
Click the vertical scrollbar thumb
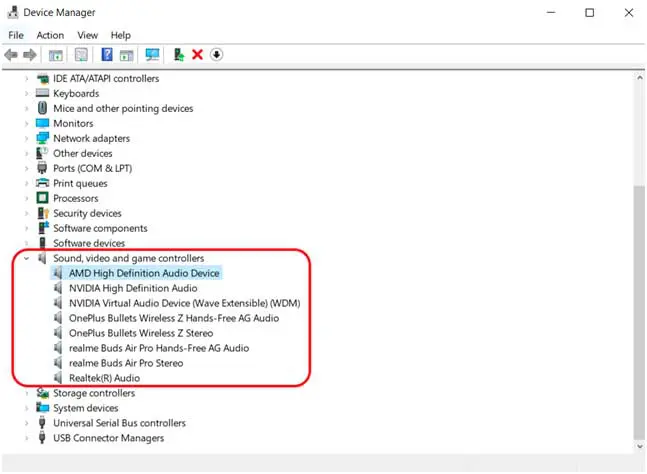point(639,313)
